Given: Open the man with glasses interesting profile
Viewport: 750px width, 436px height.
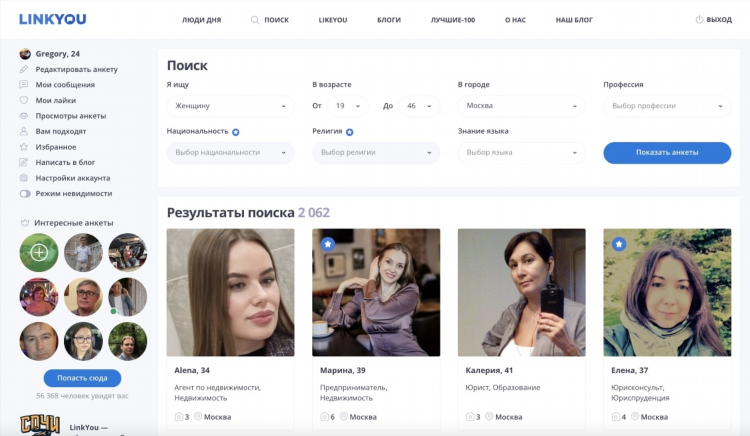Looking at the screenshot, I should coord(83,297).
